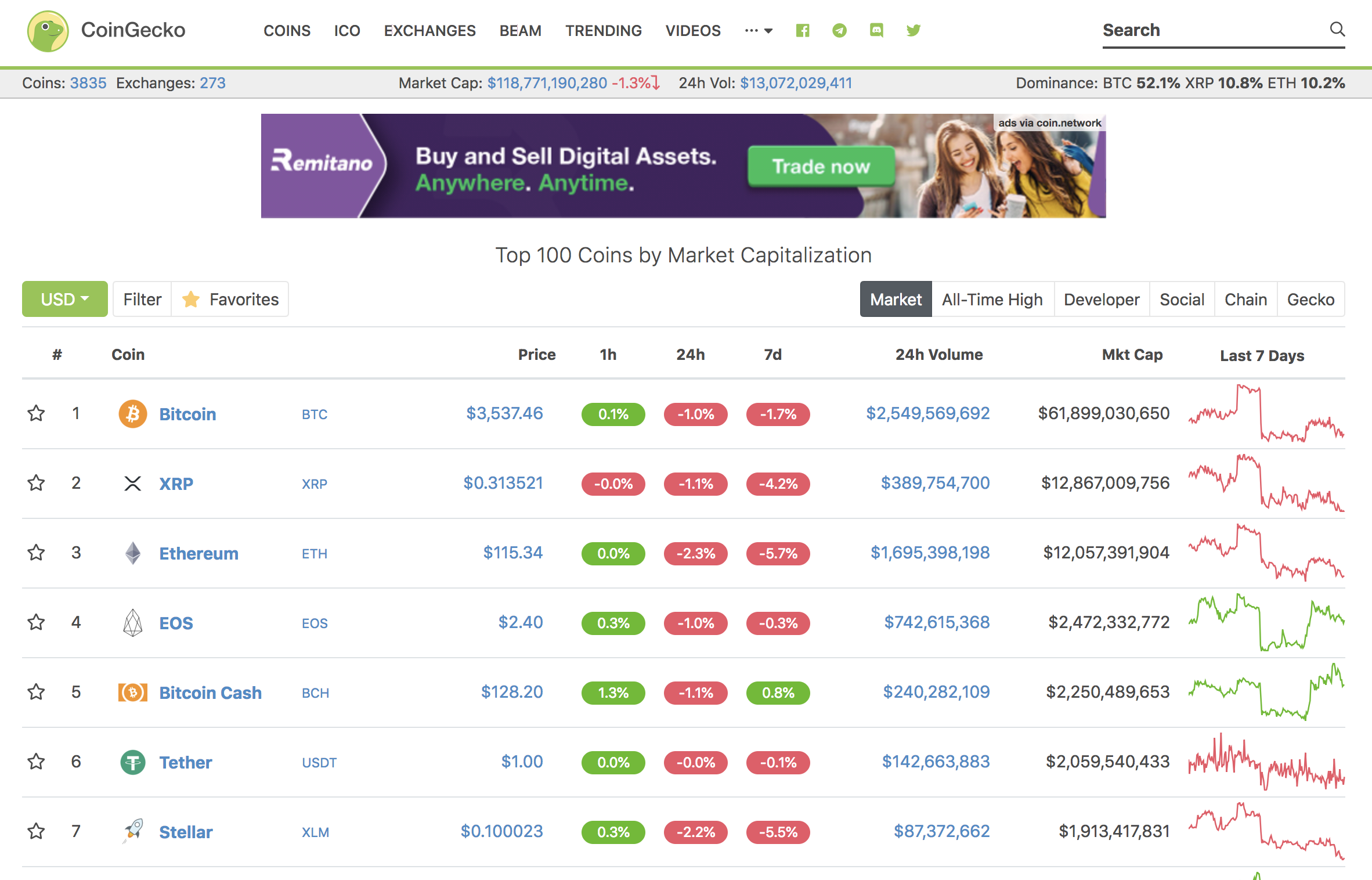1372x880 pixels.
Task: Open the Ethereum coin link
Action: coord(198,553)
